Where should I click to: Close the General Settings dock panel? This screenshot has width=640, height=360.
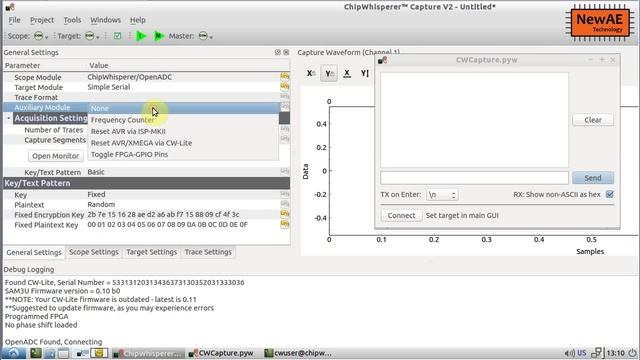tap(286, 52)
